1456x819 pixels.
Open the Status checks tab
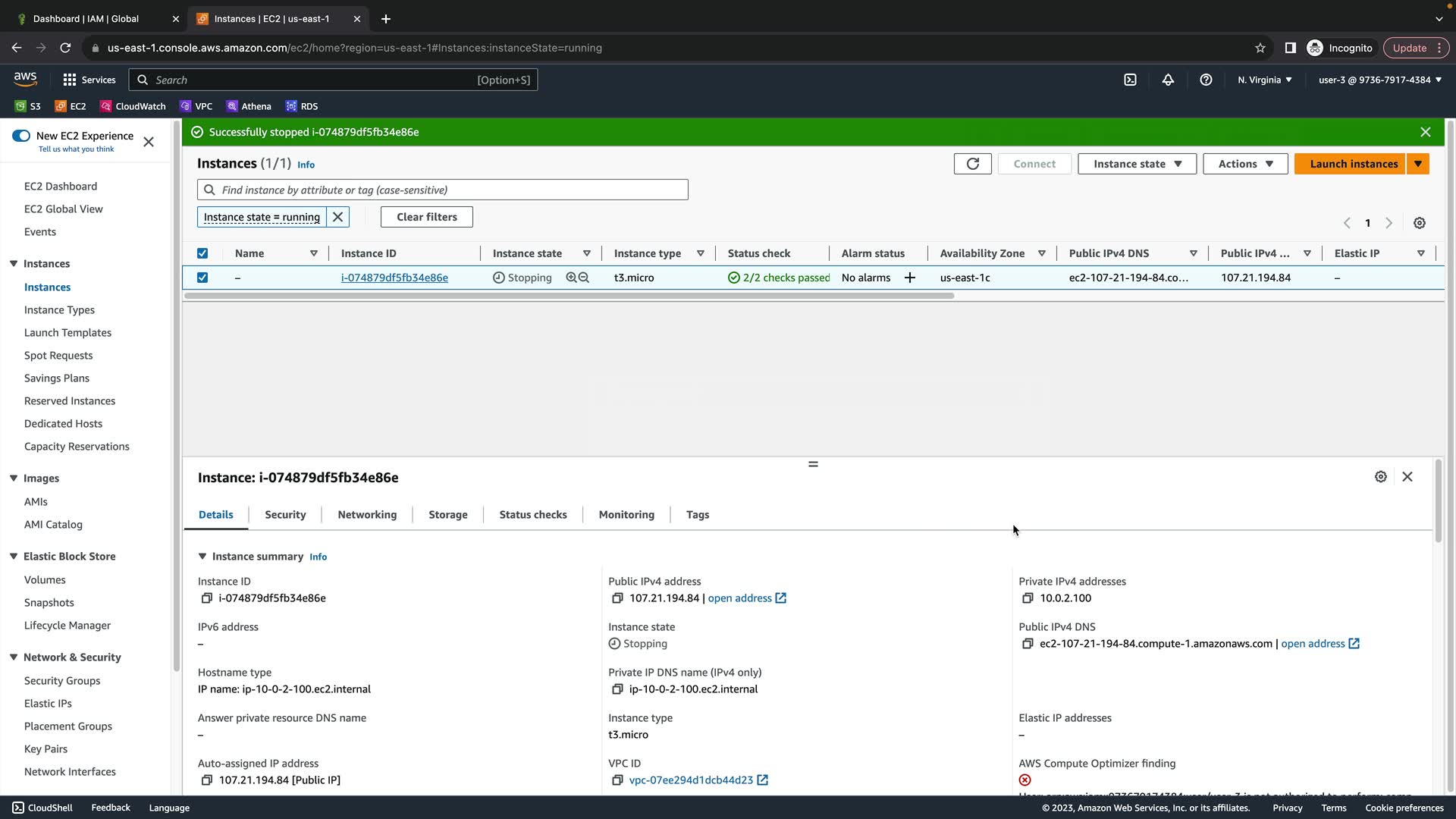(x=532, y=515)
